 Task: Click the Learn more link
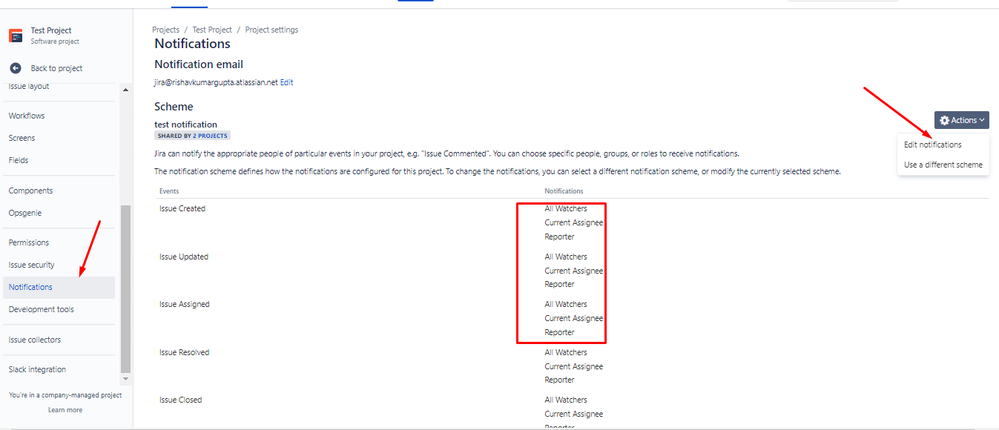click(65, 410)
